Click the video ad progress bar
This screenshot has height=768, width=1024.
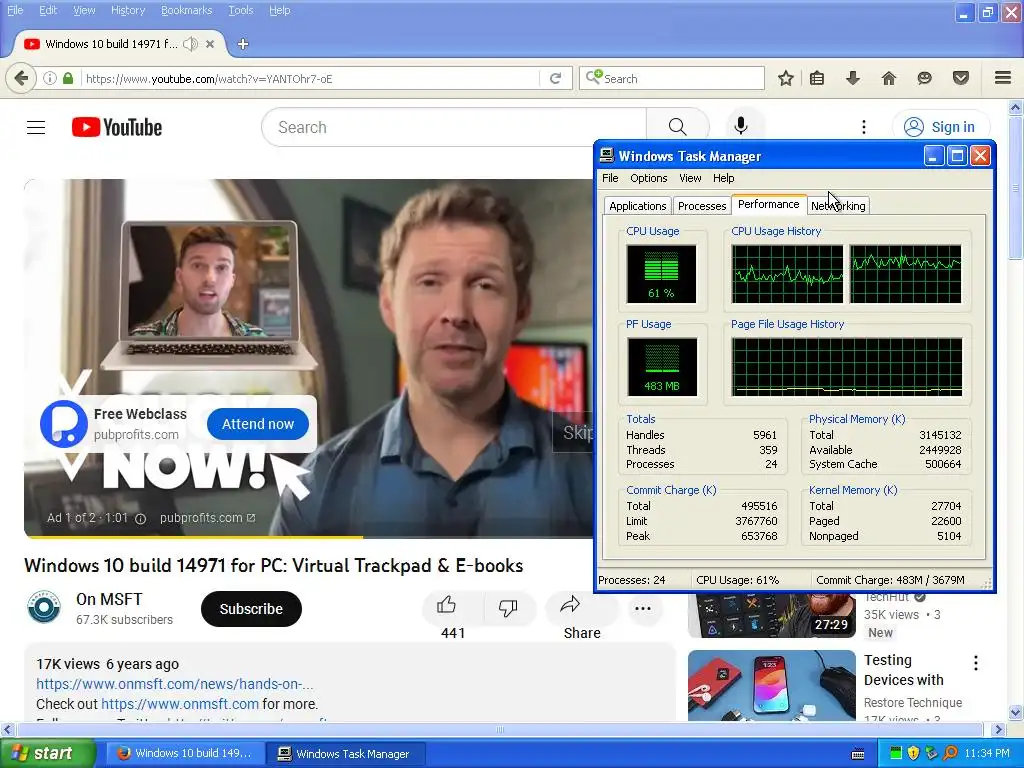pos(308,537)
